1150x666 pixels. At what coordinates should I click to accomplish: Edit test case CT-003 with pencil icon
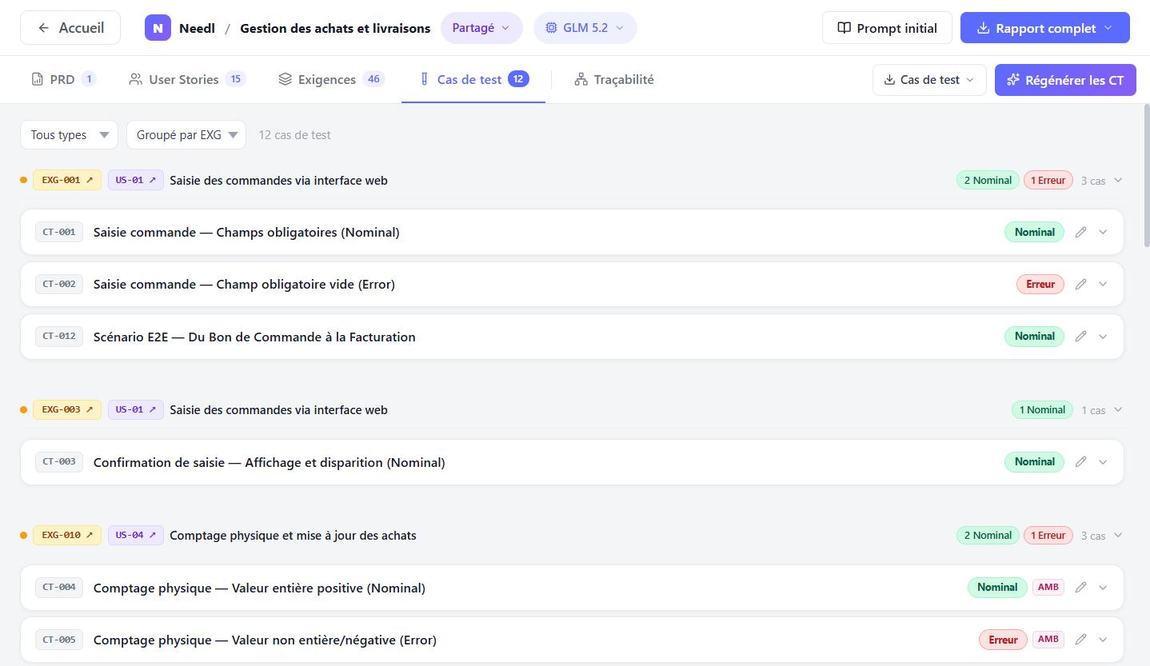[1080, 462]
